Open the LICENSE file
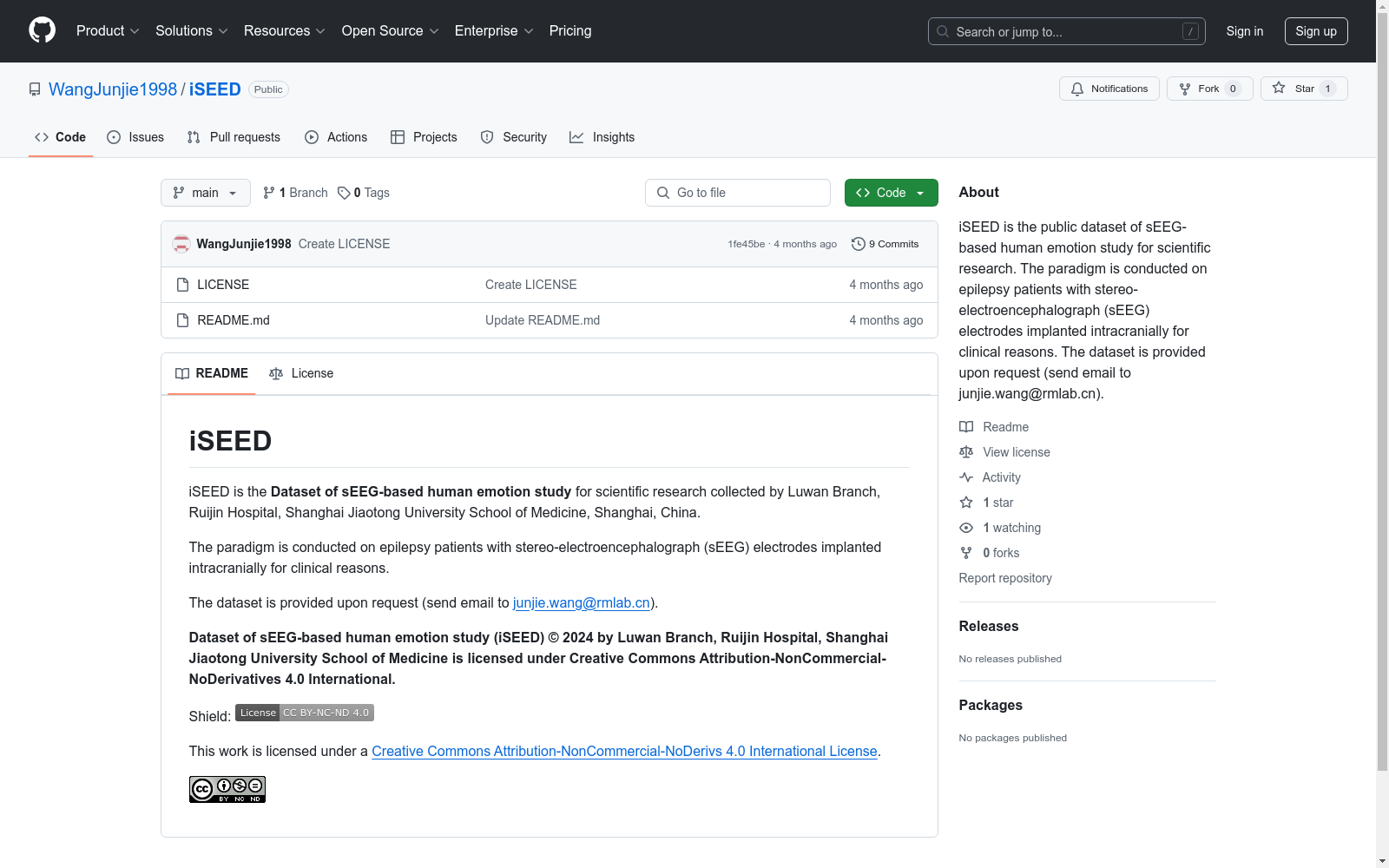The width and height of the screenshot is (1389, 868). (223, 285)
